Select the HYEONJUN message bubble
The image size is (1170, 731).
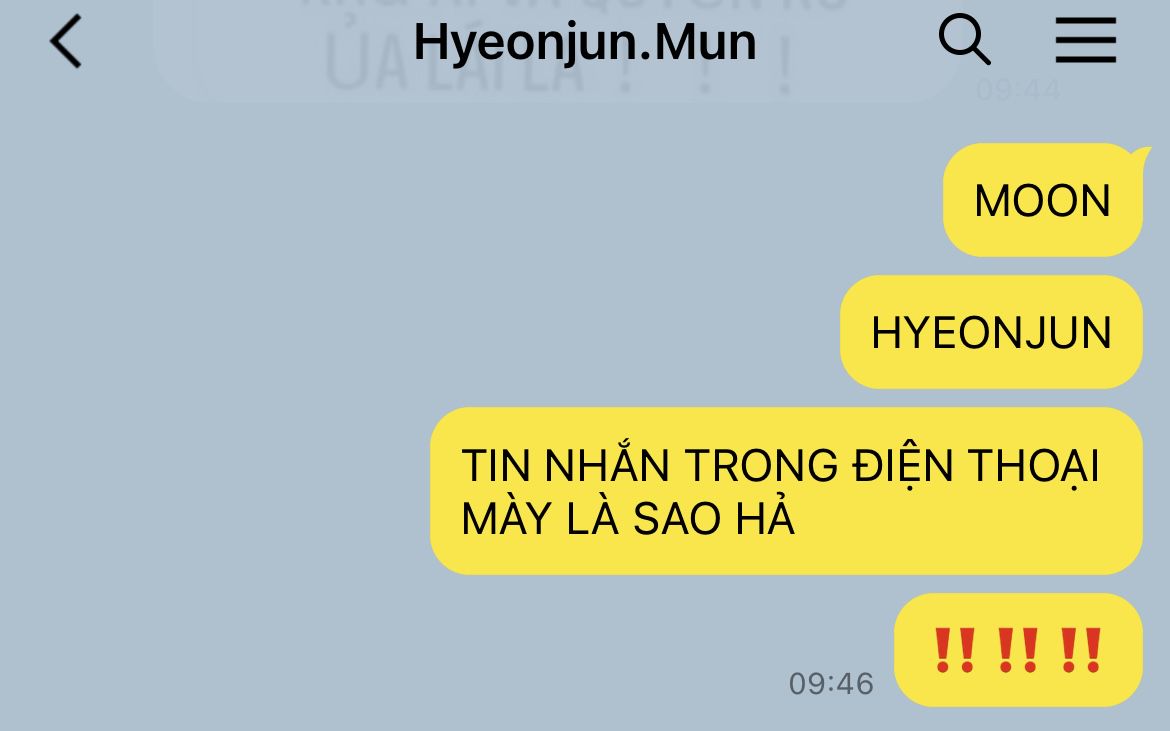(991, 332)
